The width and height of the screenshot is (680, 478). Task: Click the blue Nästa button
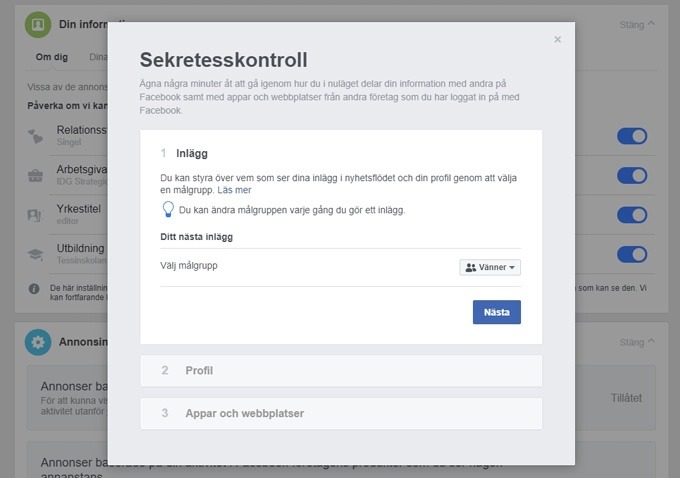pyautogui.click(x=497, y=312)
